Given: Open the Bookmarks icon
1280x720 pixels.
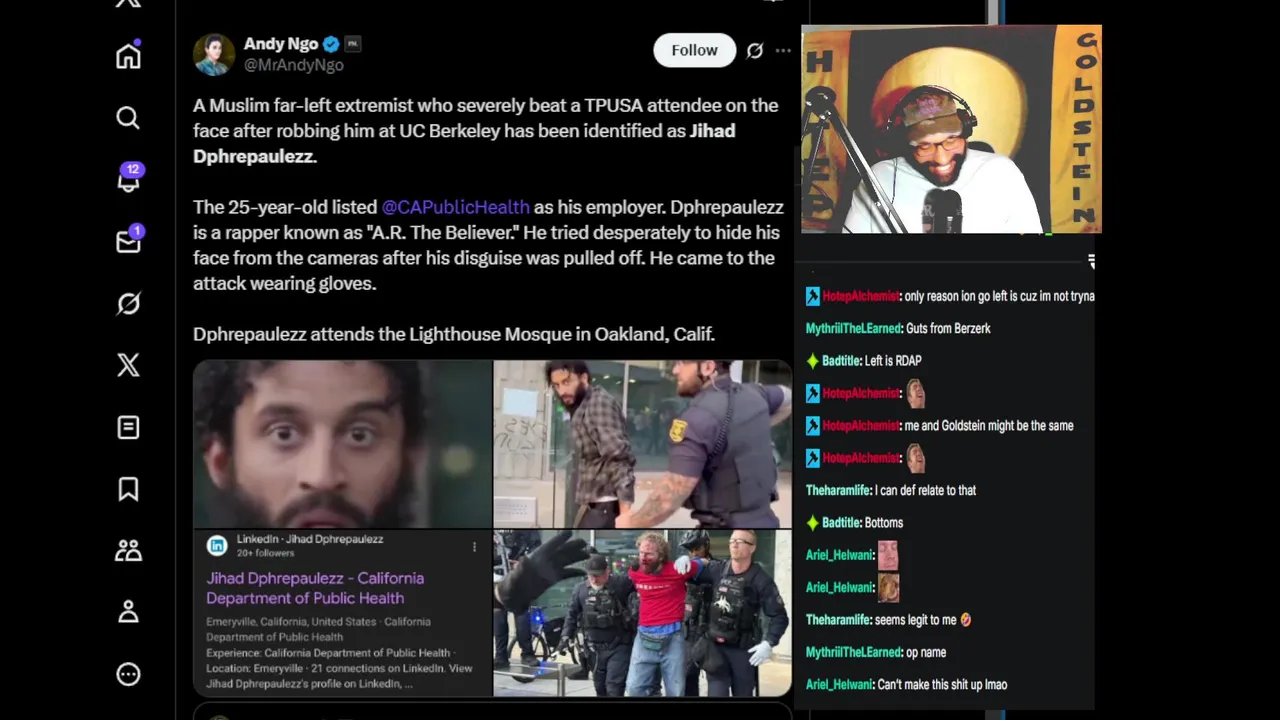Looking at the screenshot, I should (128, 489).
